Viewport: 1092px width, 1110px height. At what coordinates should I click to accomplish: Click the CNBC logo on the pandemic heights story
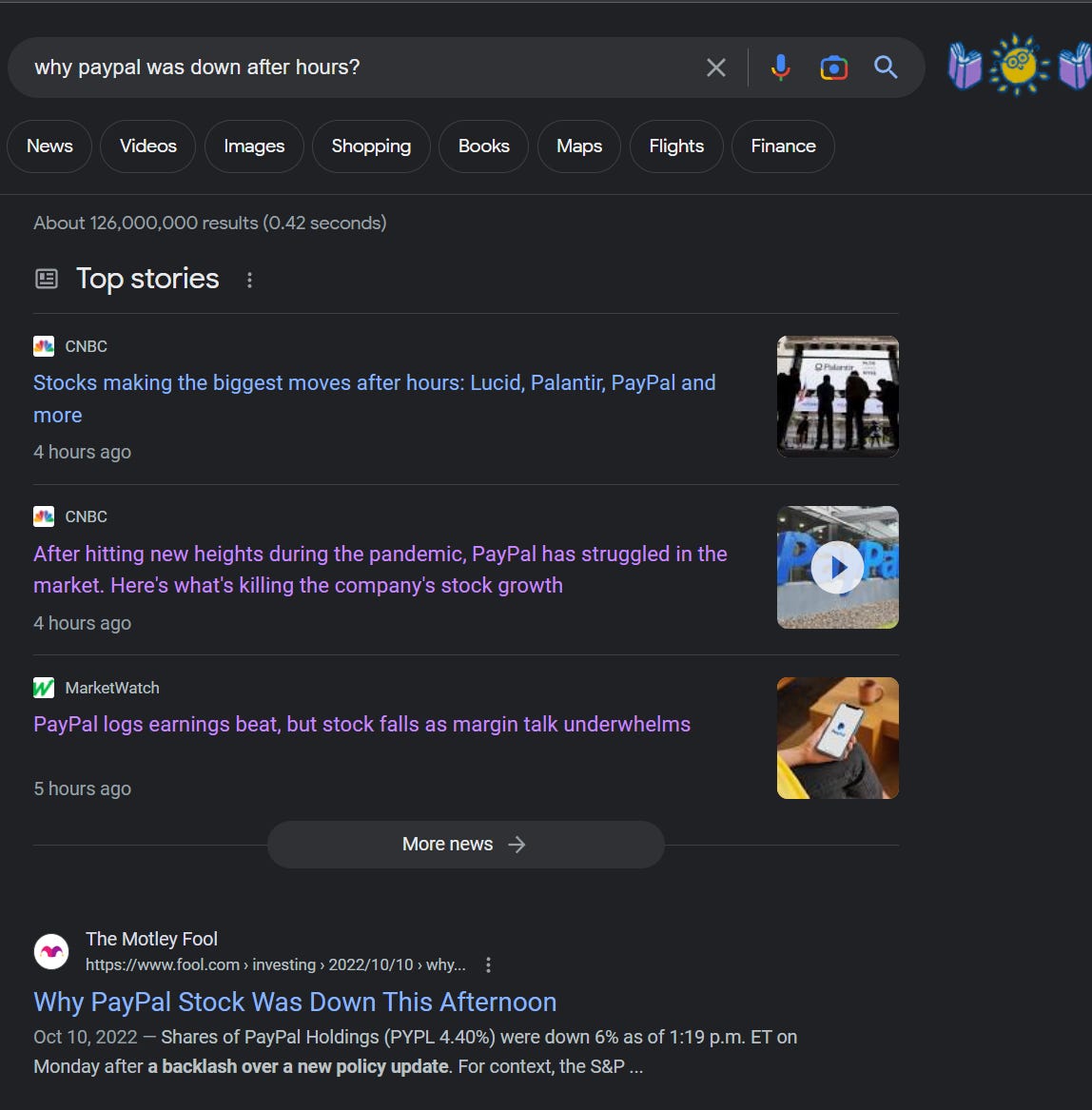click(x=44, y=516)
